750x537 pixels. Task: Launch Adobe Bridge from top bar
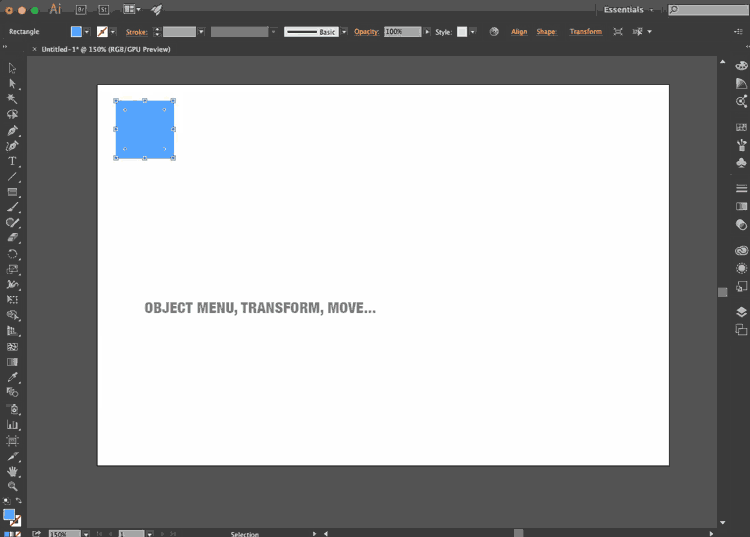[81, 9]
